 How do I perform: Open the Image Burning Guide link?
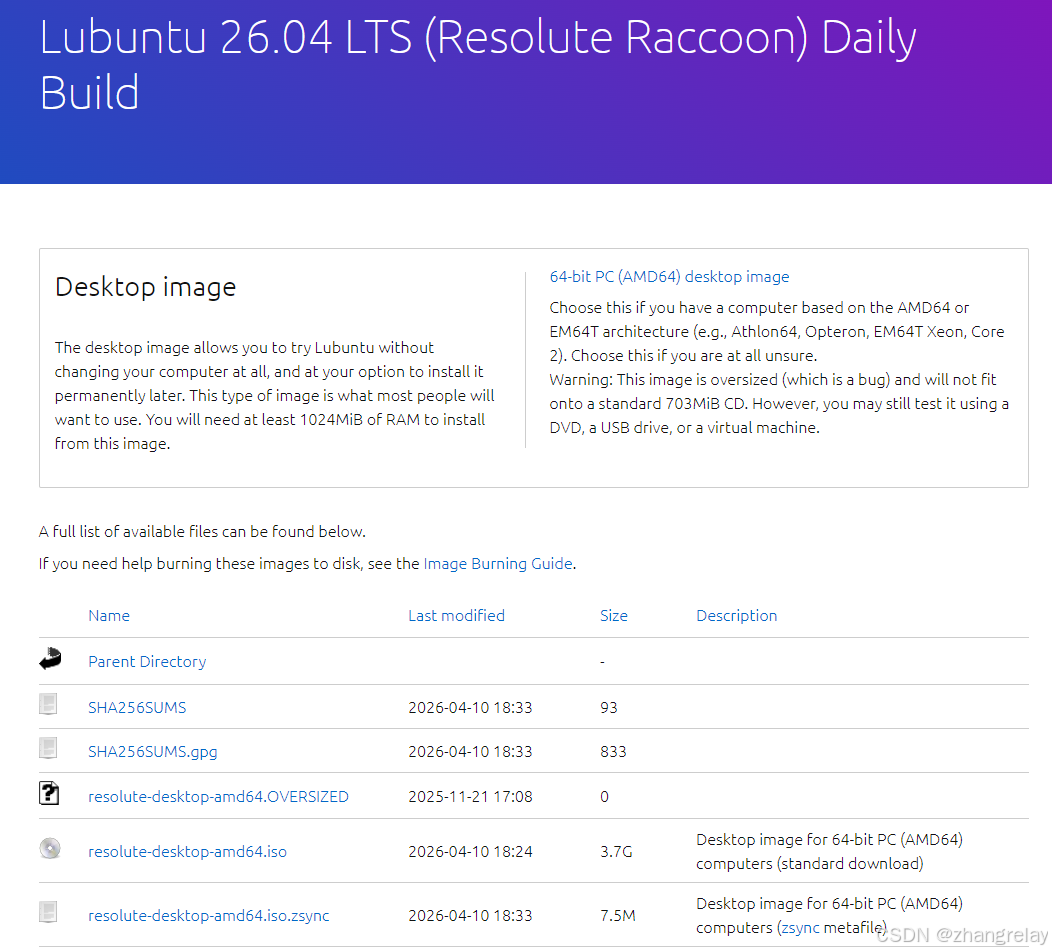498,564
